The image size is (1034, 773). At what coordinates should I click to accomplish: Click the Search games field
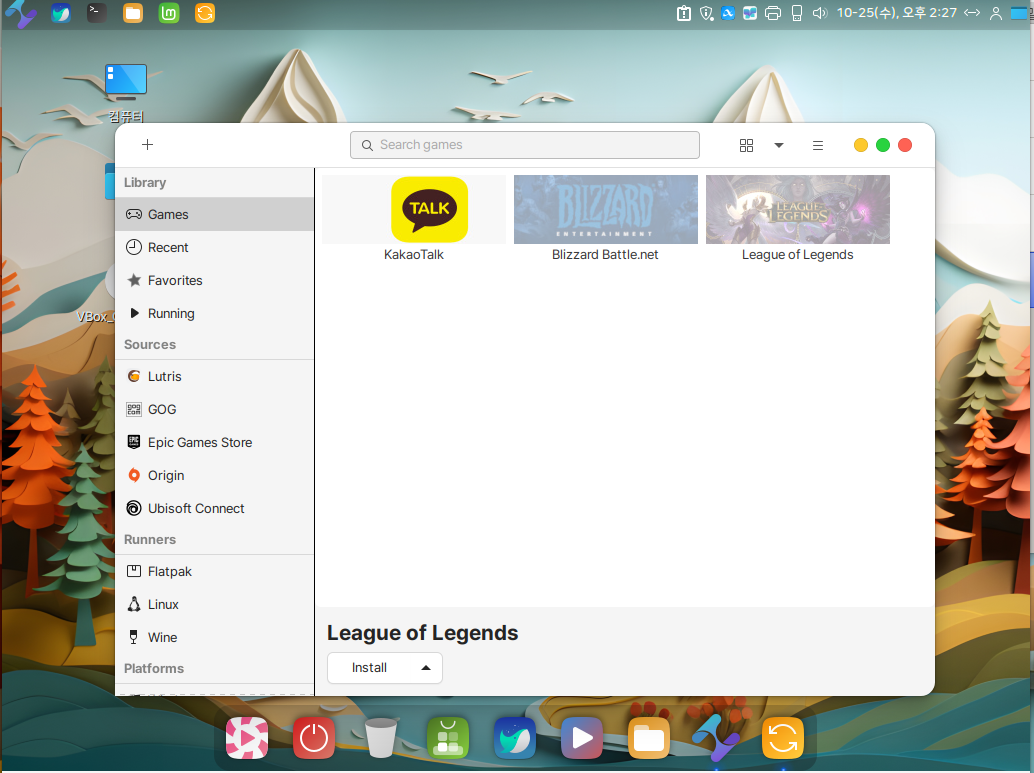[x=525, y=145]
